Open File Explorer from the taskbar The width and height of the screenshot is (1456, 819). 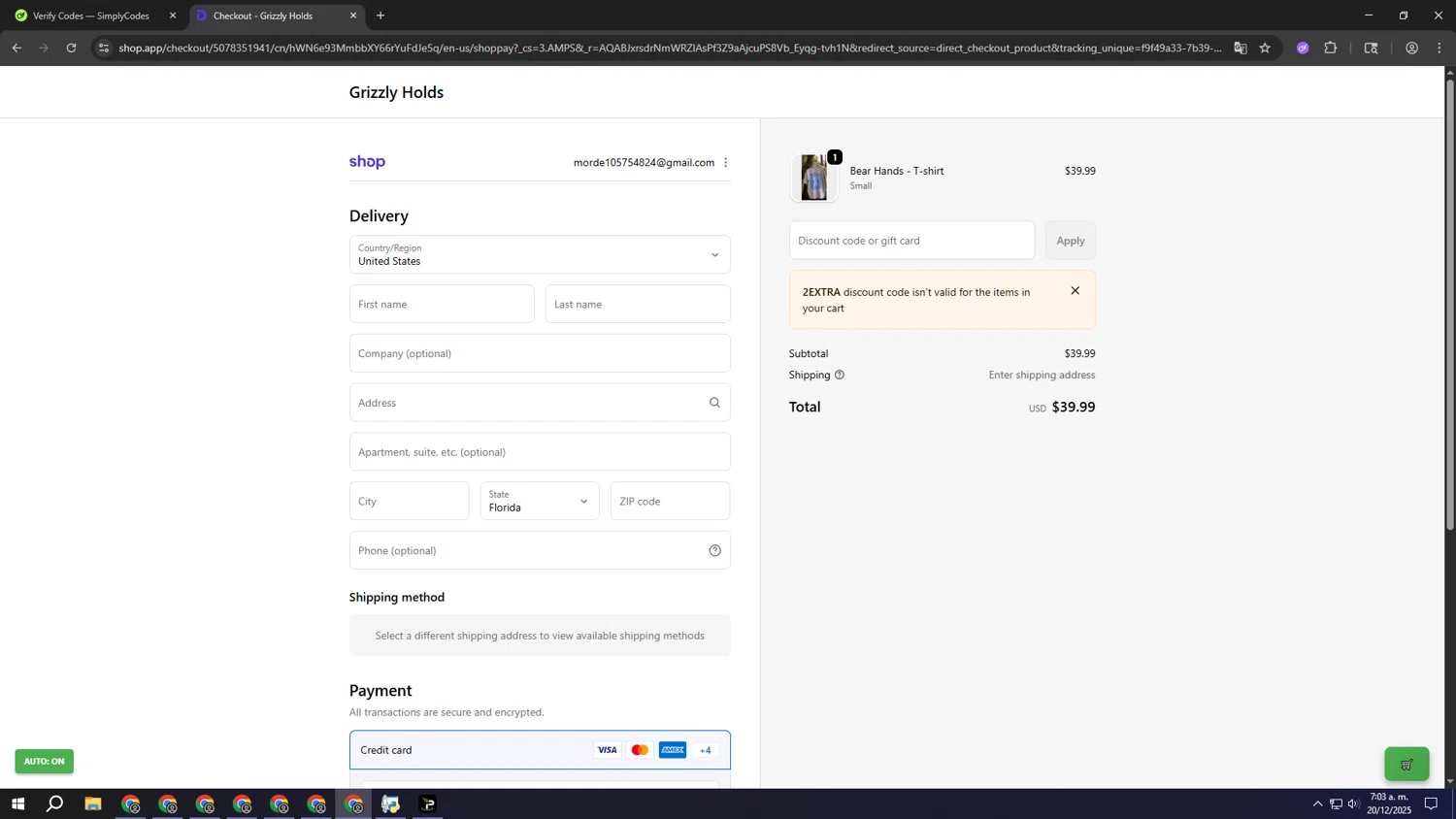tap(93, 803)
